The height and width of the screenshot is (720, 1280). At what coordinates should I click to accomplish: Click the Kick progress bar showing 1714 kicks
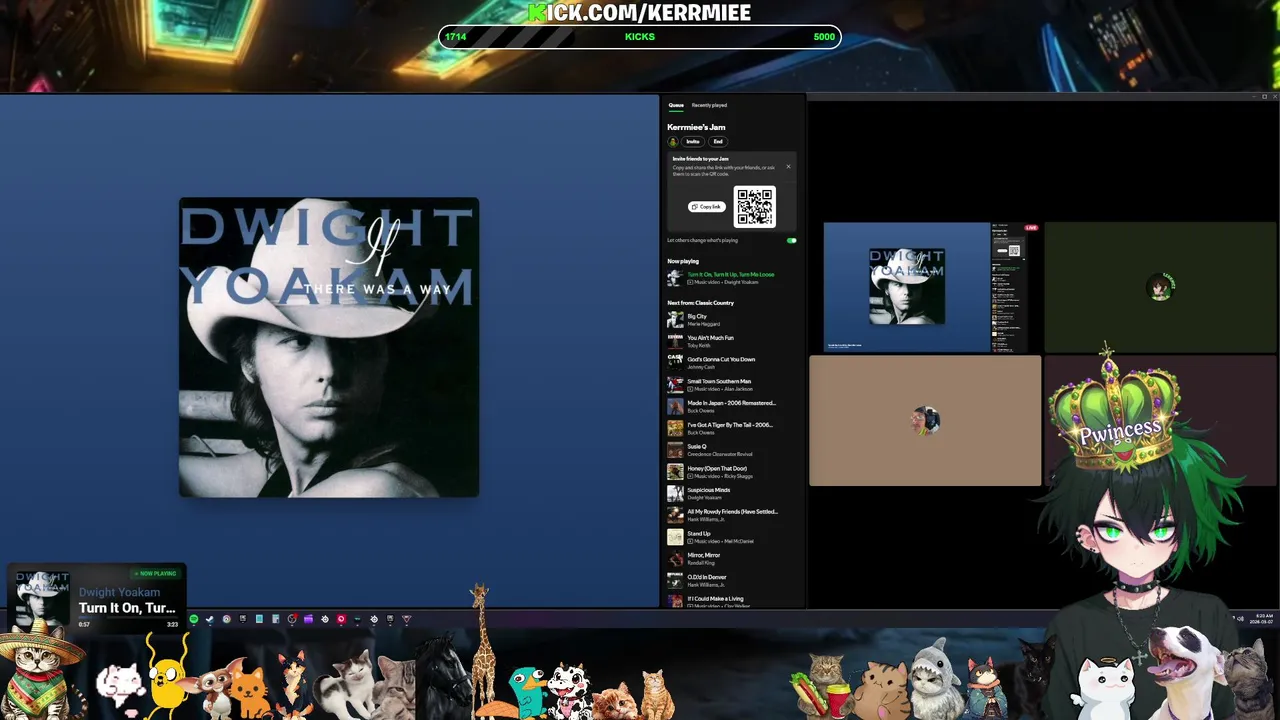point(640,37)
